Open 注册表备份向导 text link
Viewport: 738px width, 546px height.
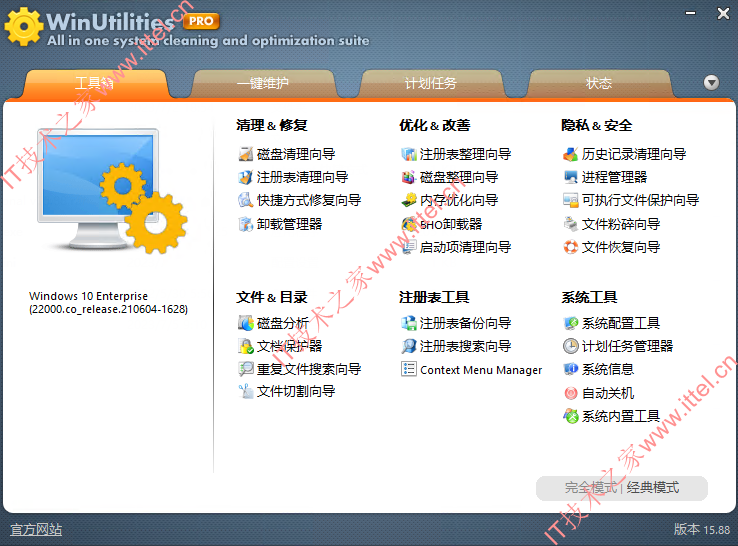coord(465,323)
